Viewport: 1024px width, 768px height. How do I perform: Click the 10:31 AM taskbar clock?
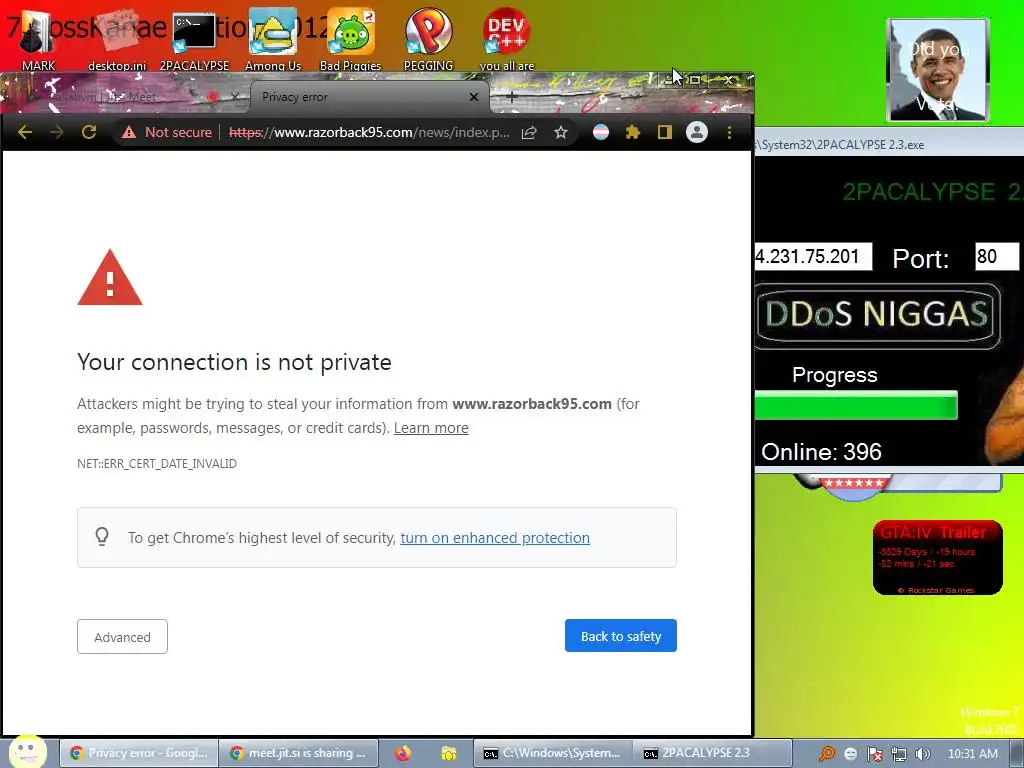click(972, 754)
